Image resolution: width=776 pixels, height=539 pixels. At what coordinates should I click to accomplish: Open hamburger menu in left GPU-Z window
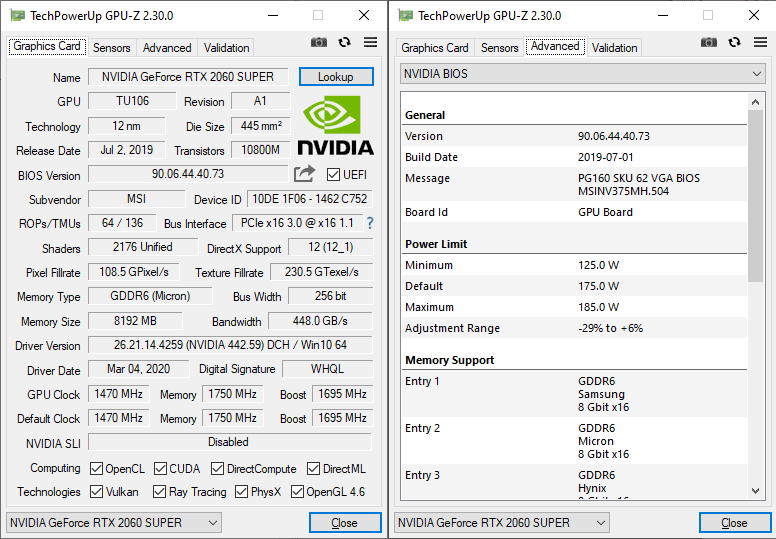370,43
